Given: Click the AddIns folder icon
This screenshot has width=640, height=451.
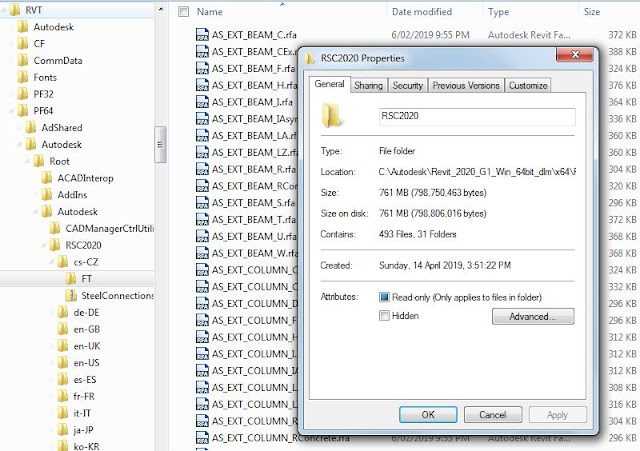Looking at the screenshot, I should (47, 195).
